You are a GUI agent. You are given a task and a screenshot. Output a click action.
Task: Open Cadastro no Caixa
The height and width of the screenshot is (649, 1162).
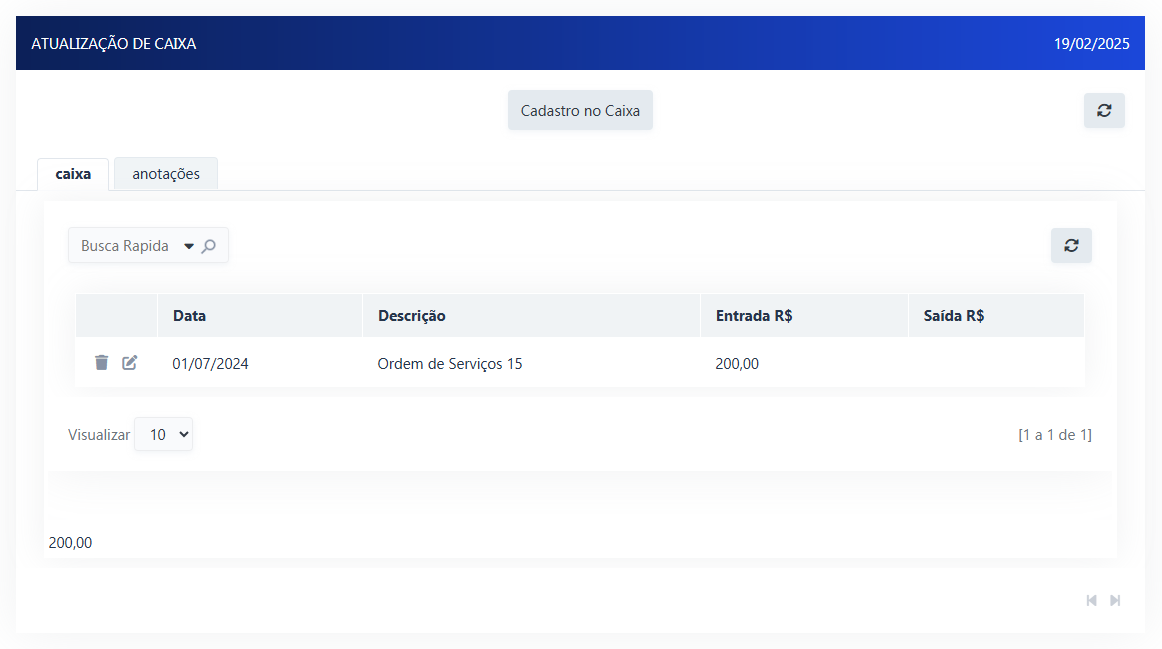pyautogui.click(x=580, y=110)
